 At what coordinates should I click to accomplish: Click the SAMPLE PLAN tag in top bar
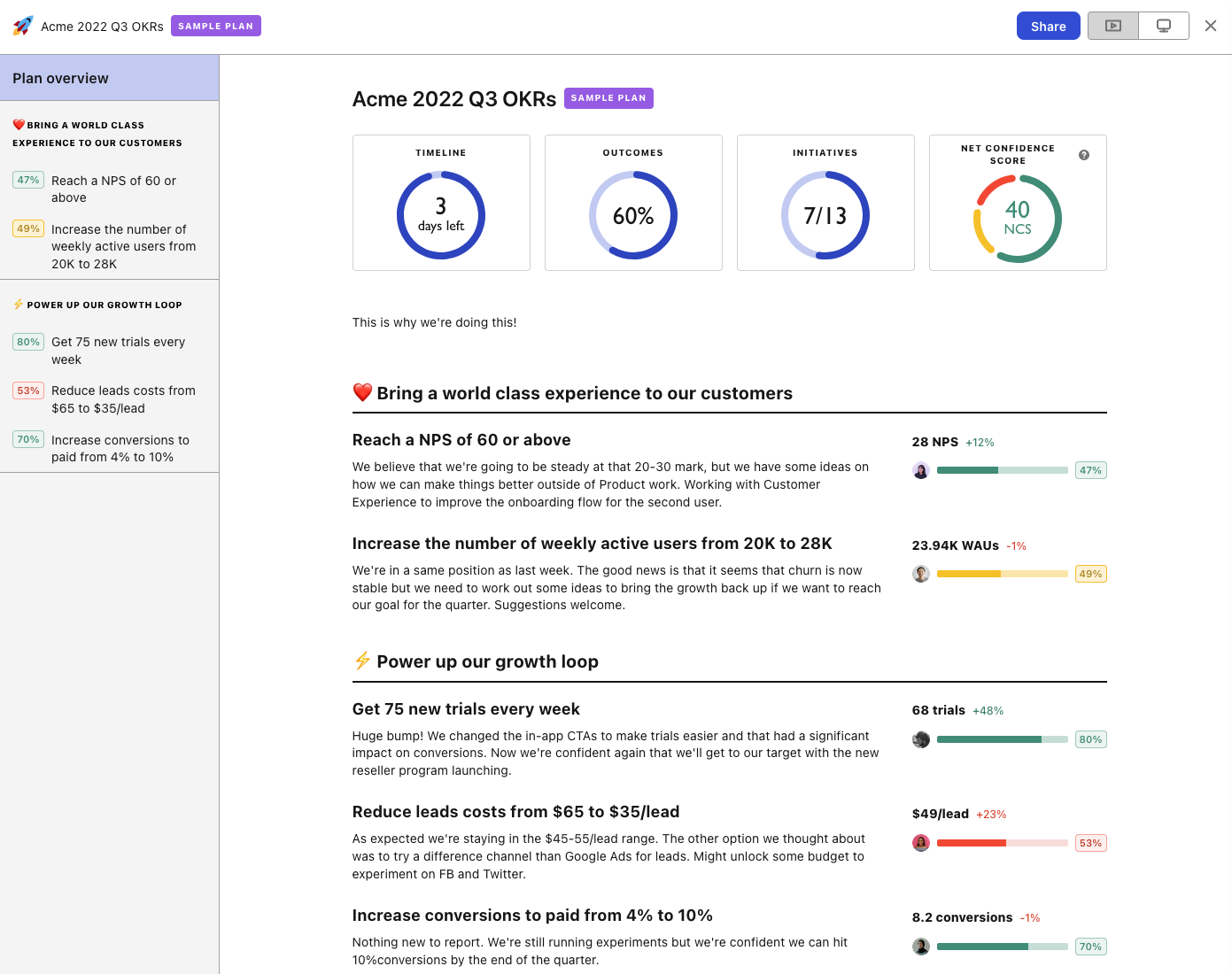216,26
